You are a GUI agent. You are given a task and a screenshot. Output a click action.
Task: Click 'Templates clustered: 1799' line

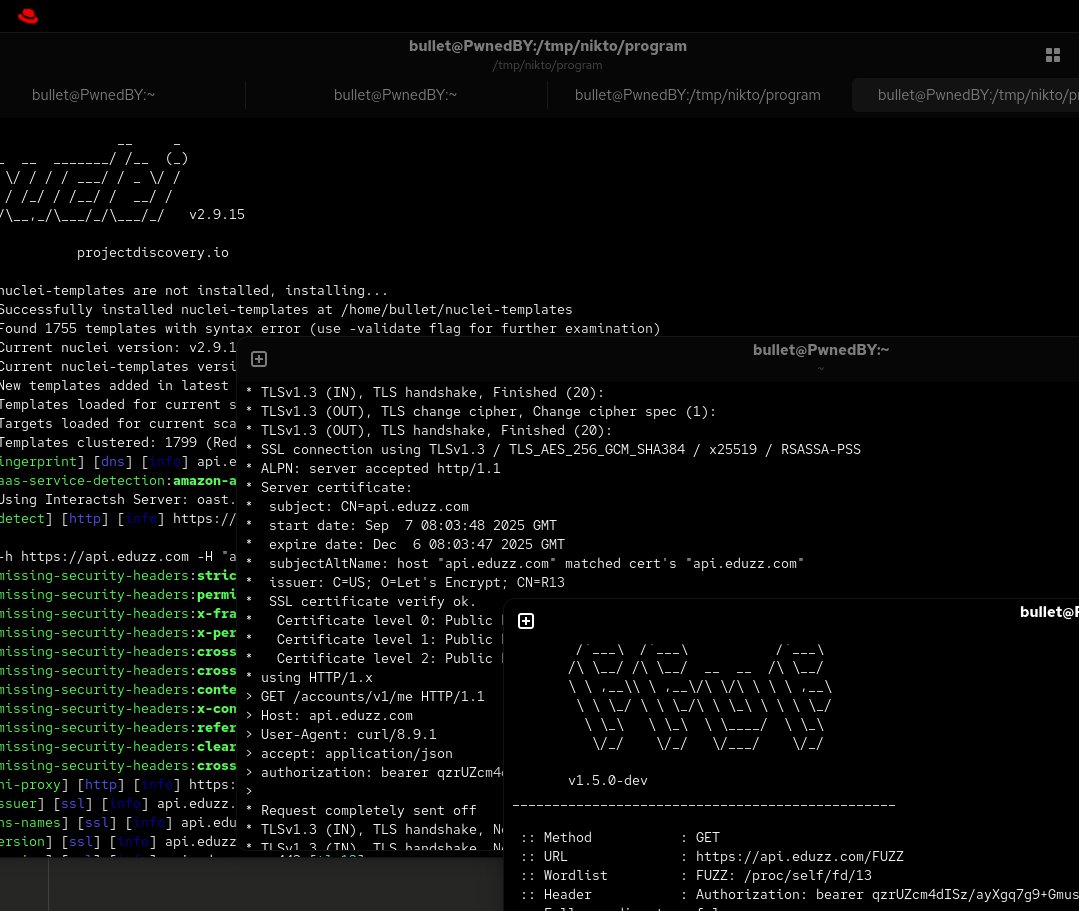click(x=118, y=442)
